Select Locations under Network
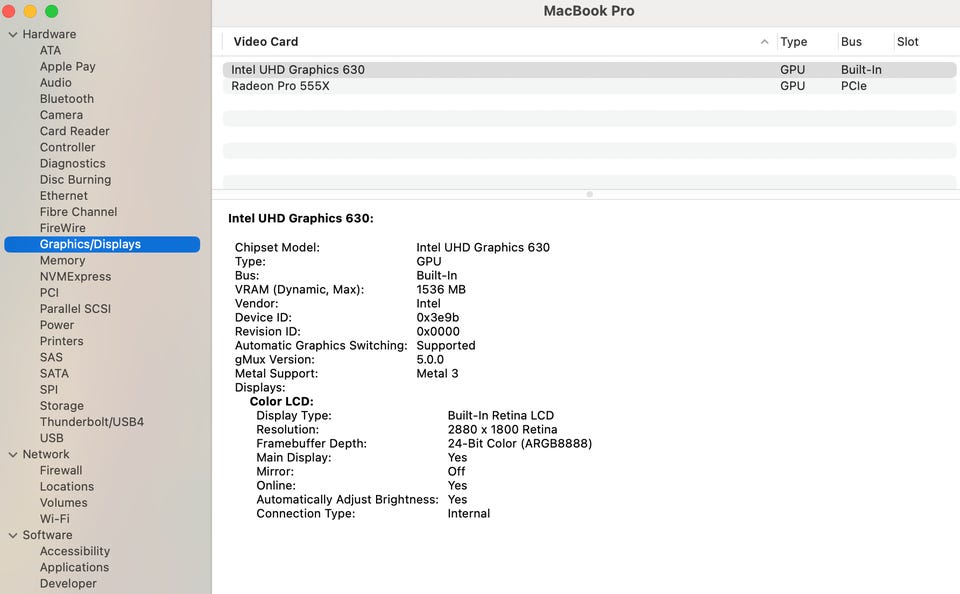 pyautogui.click(x=67, y=487)
